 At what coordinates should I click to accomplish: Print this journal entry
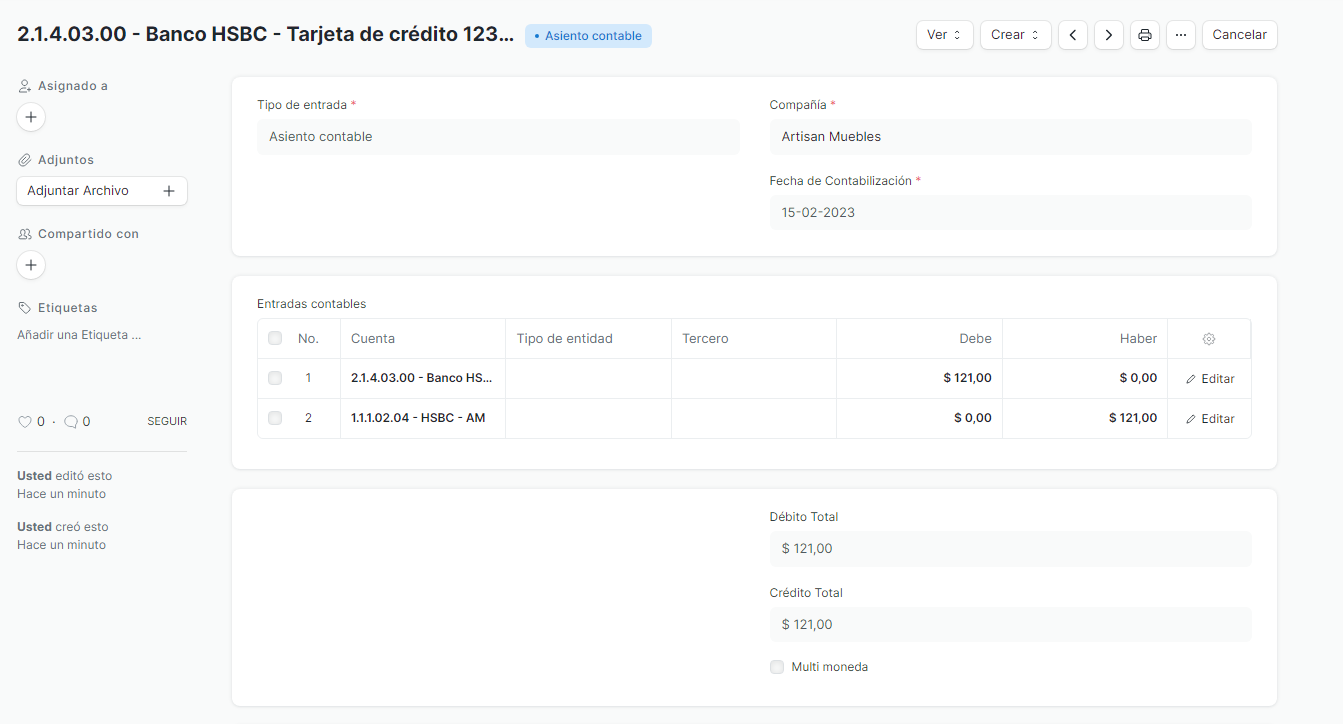click(1144, 35)
